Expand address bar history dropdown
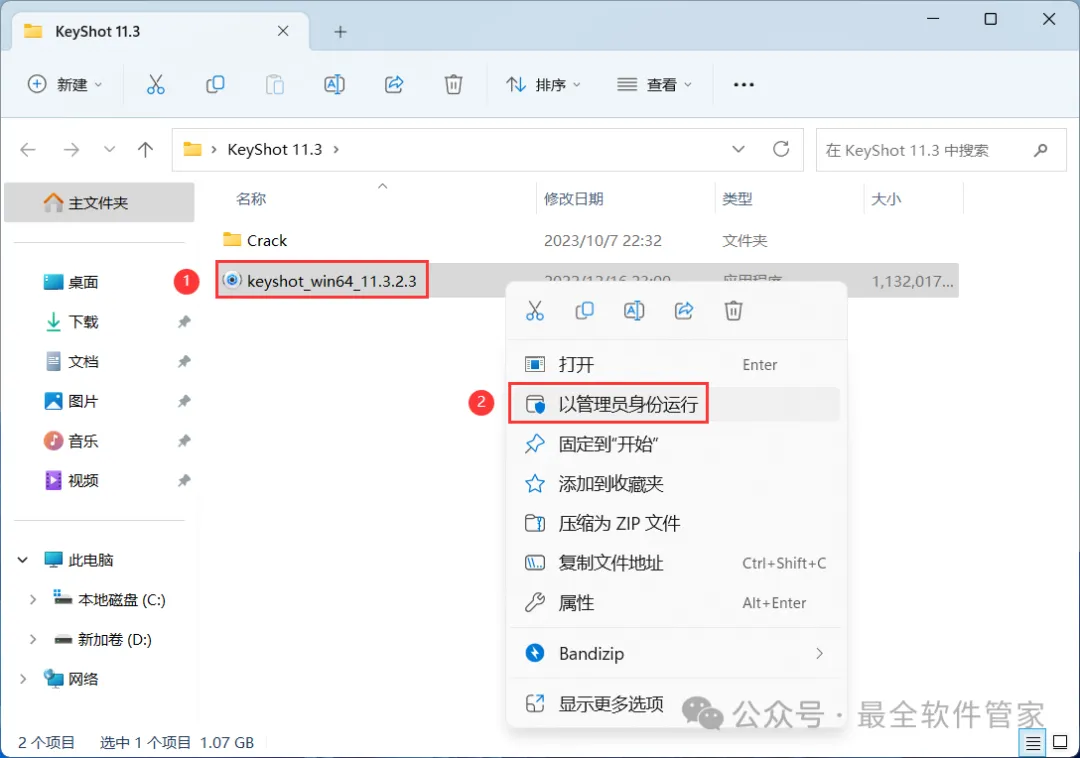 738,149
